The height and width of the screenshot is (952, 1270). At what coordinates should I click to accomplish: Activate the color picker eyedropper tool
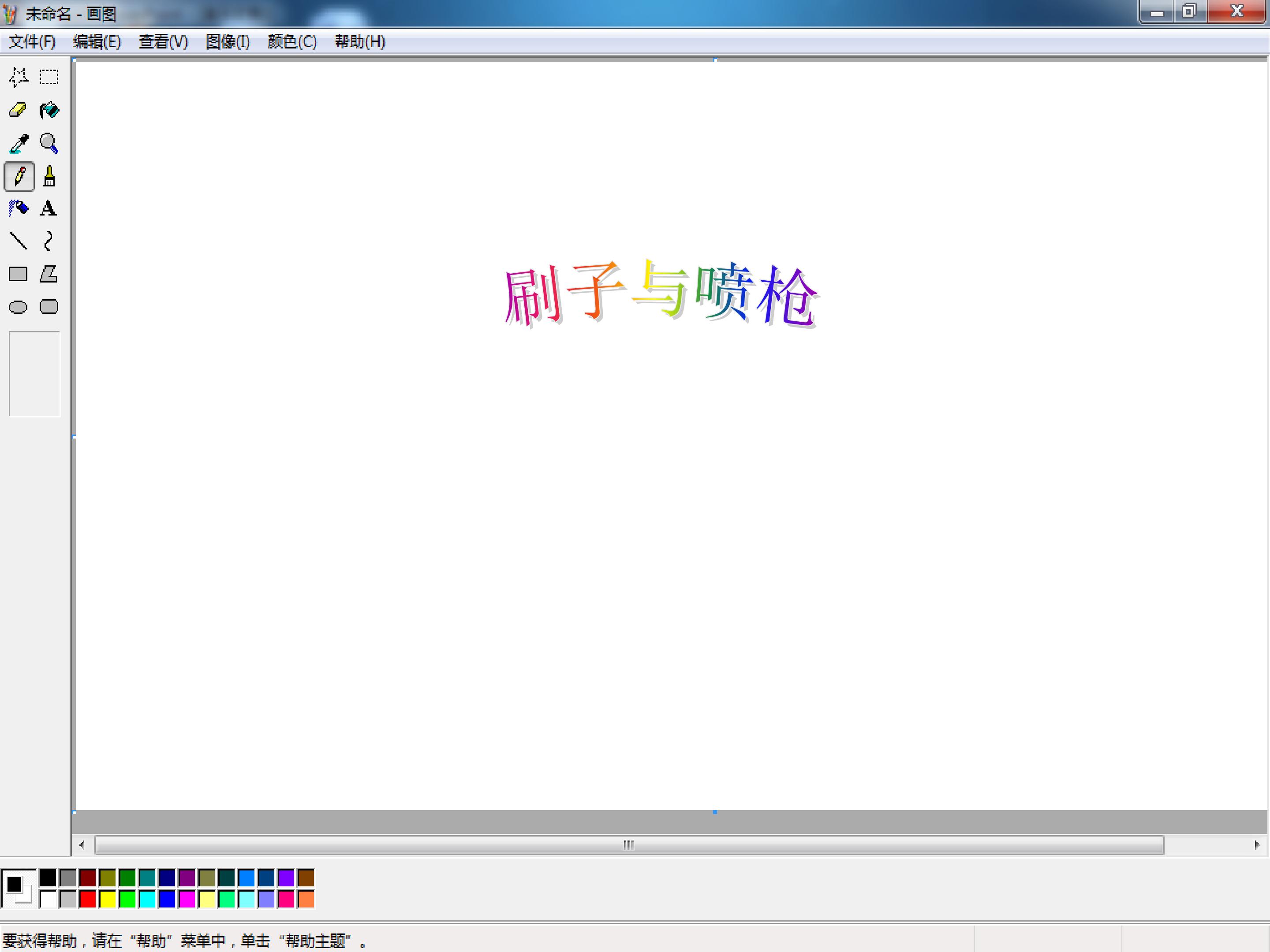(x=19, y=143)
